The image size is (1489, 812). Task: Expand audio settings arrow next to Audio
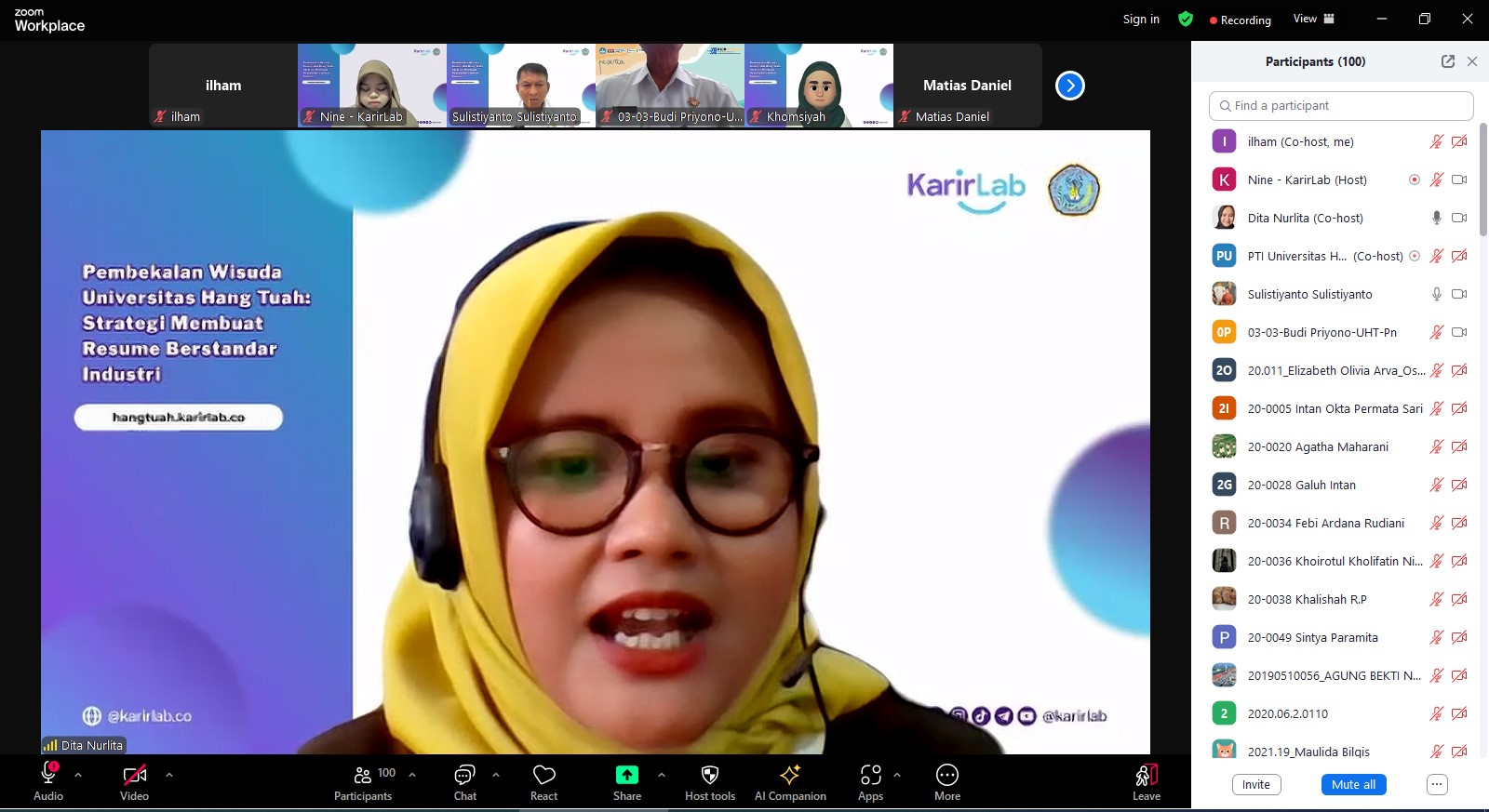tap(78, 774)
